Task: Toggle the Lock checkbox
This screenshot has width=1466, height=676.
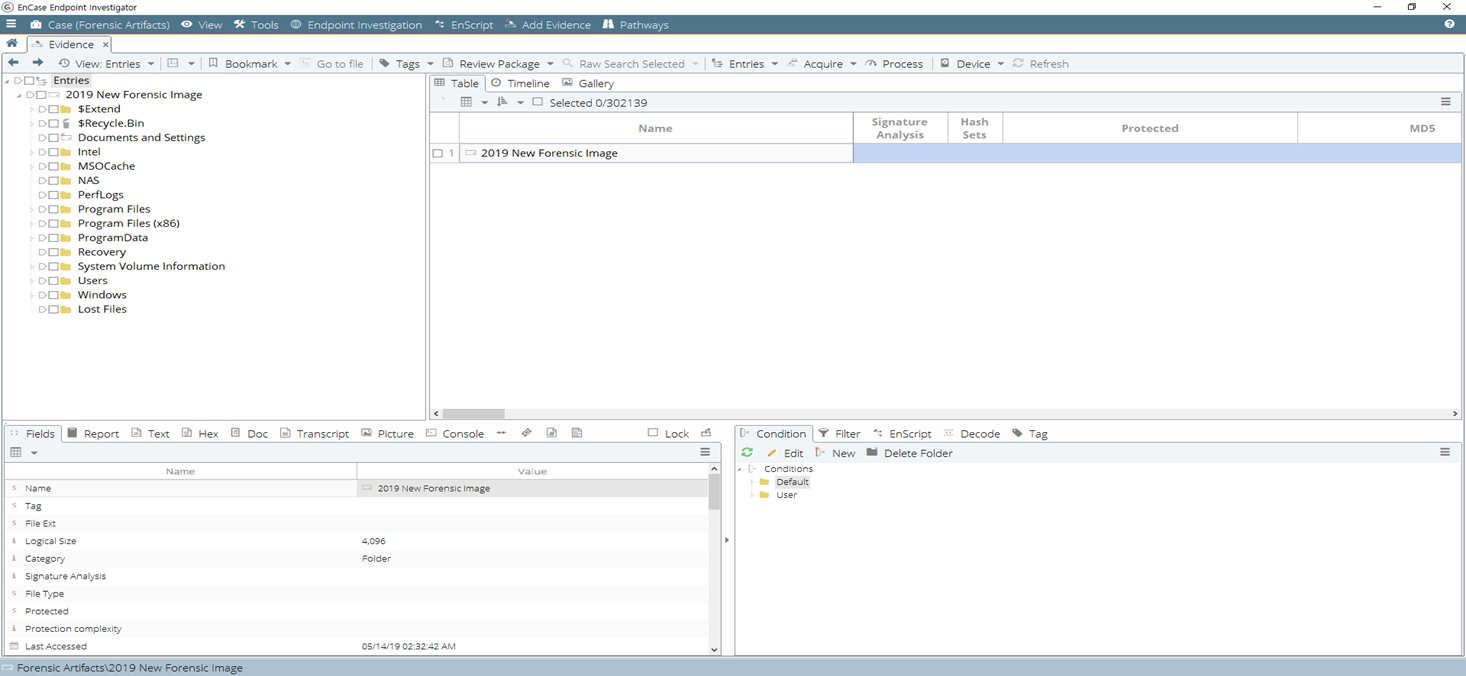Action: pyautogui.click(x=653, y=433)
